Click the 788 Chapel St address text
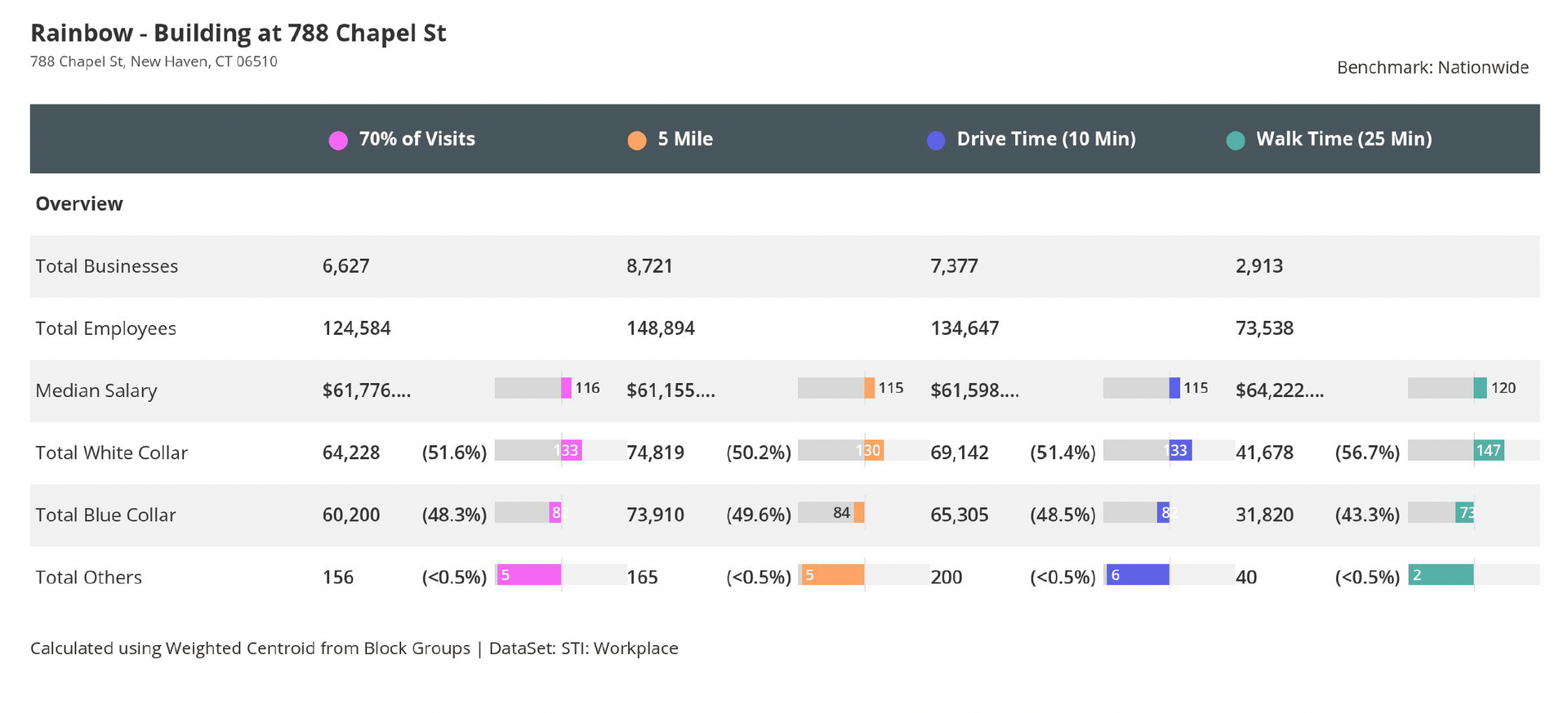This screenshot has height=713, width=1568. point(154,62)
